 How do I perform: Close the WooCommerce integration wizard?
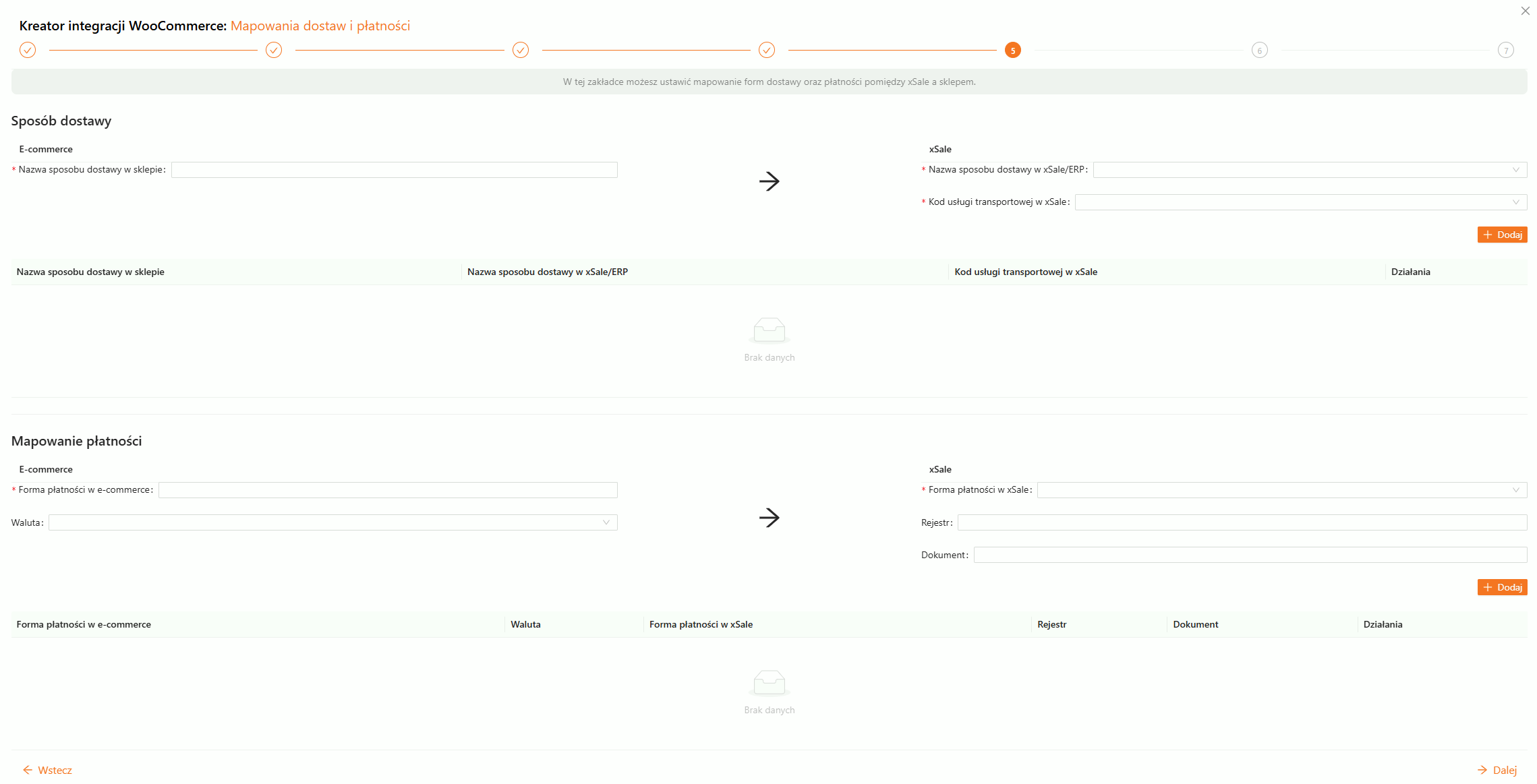[1525, 11]
